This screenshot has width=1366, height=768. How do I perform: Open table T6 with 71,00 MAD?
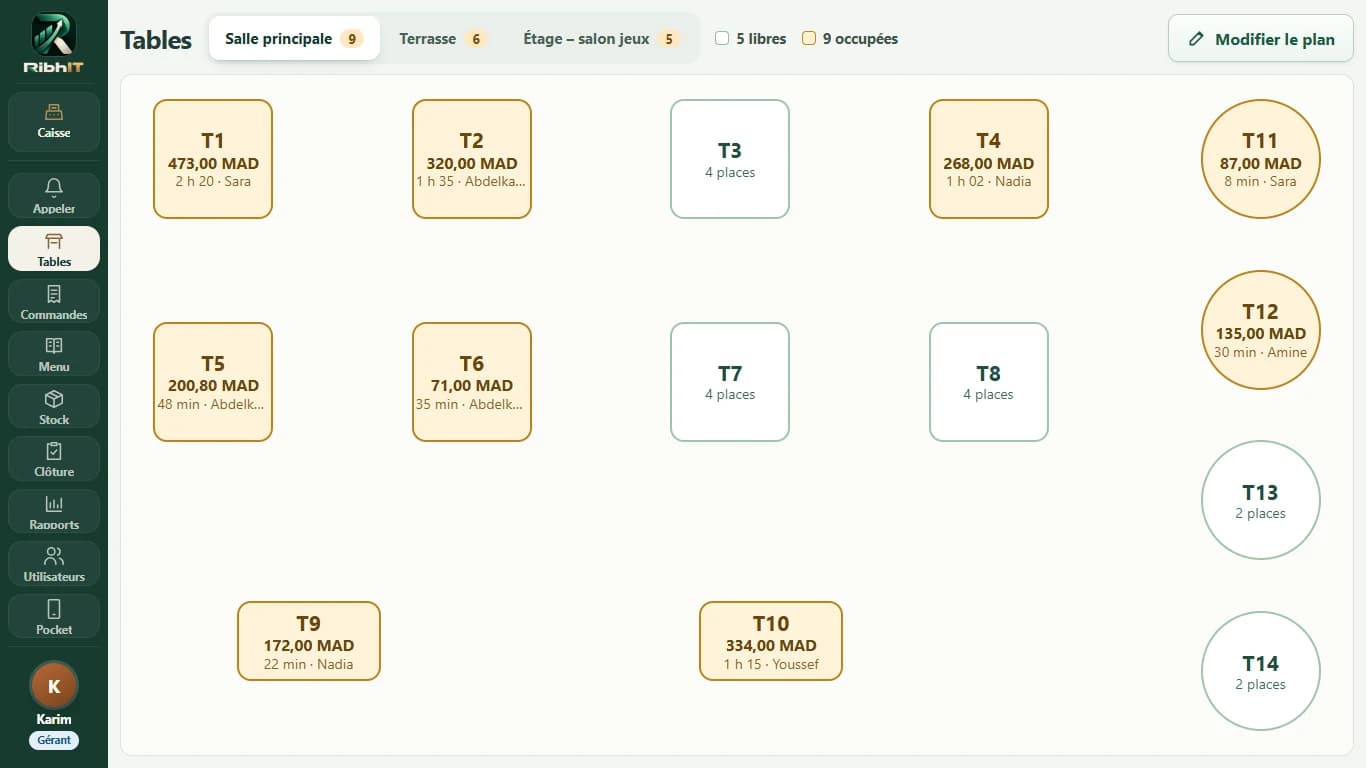[472, 382]
